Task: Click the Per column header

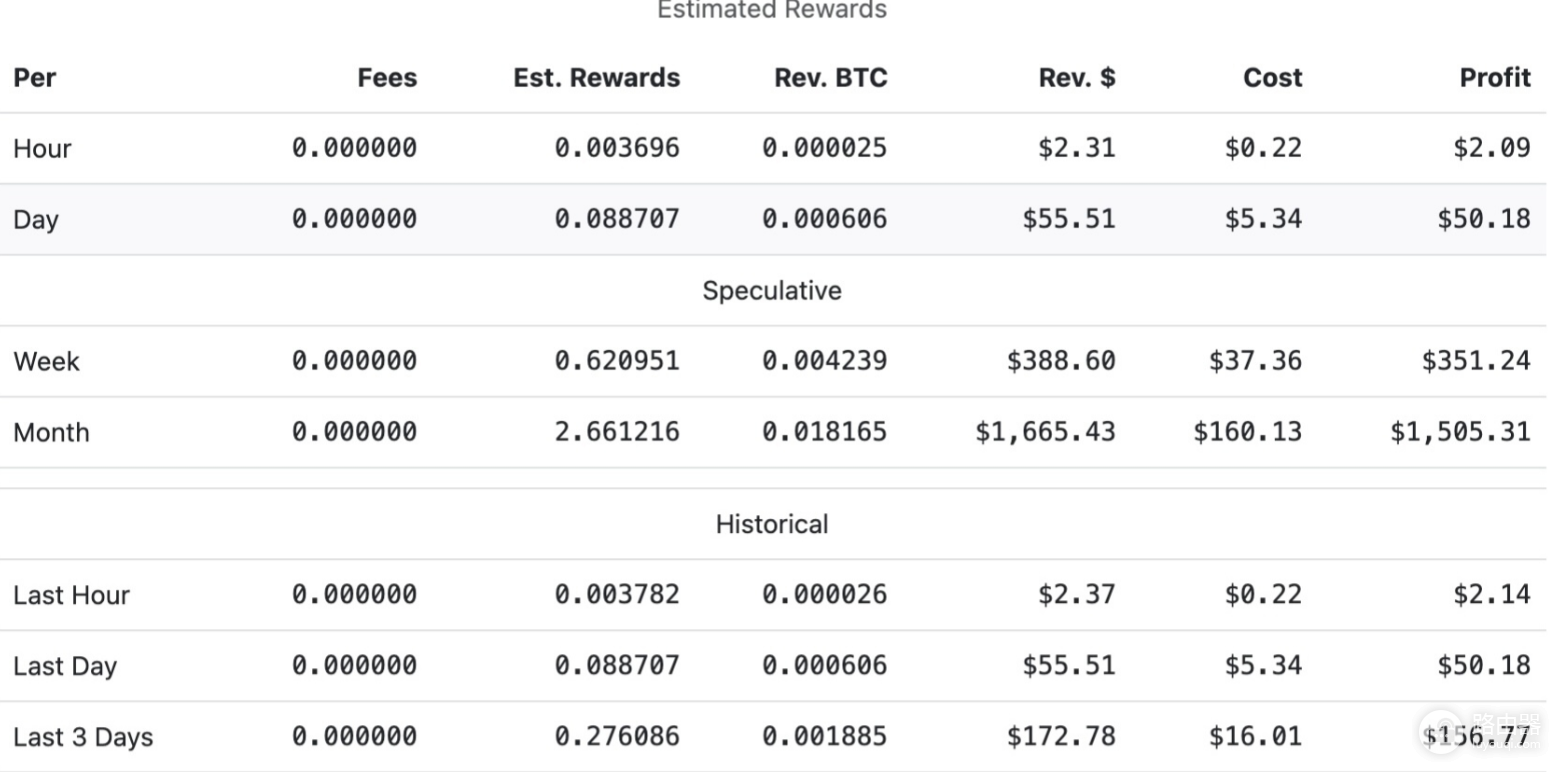Action: [35, 78]
